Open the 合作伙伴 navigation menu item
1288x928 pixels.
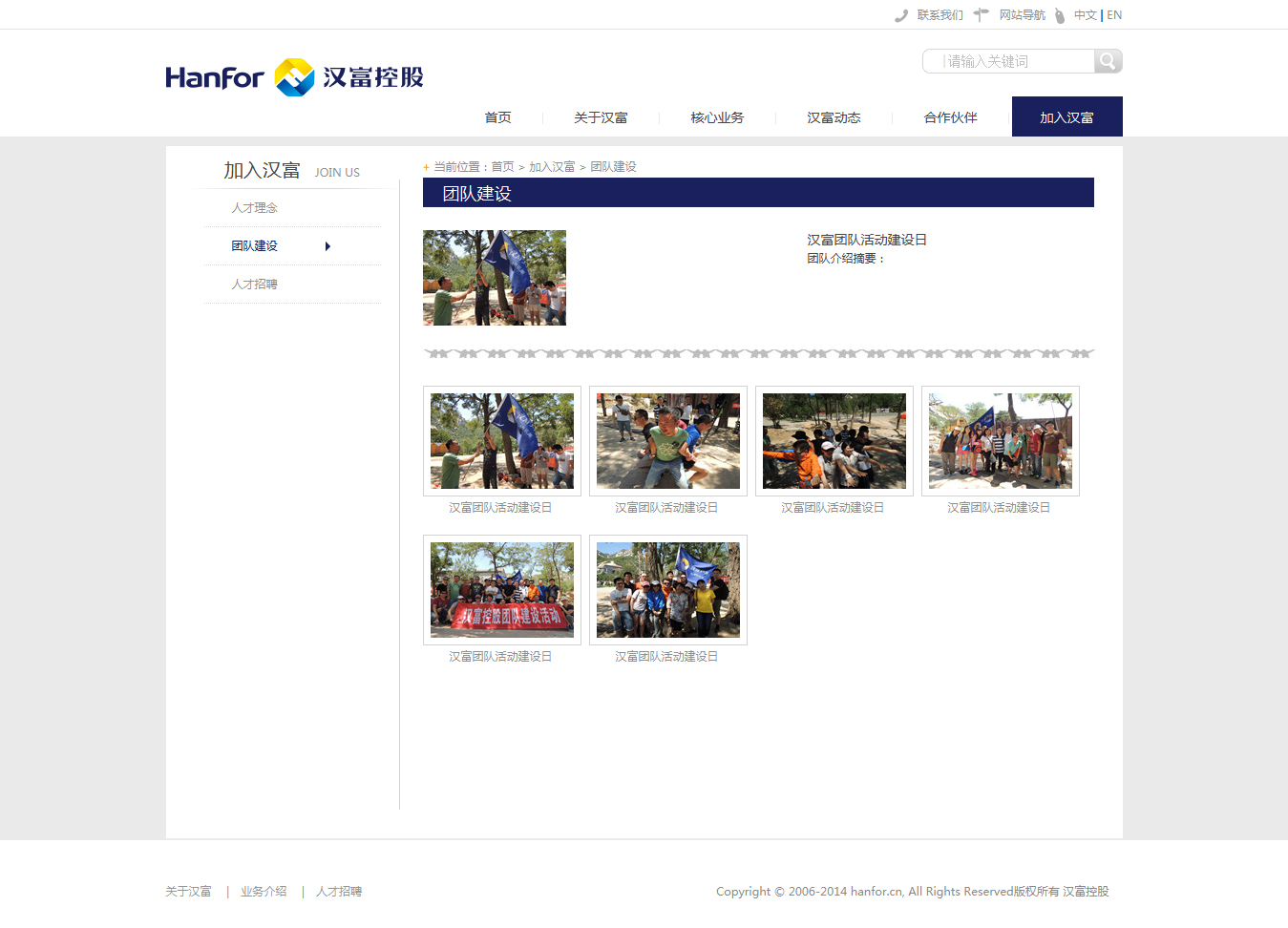[x=950, y=116]
